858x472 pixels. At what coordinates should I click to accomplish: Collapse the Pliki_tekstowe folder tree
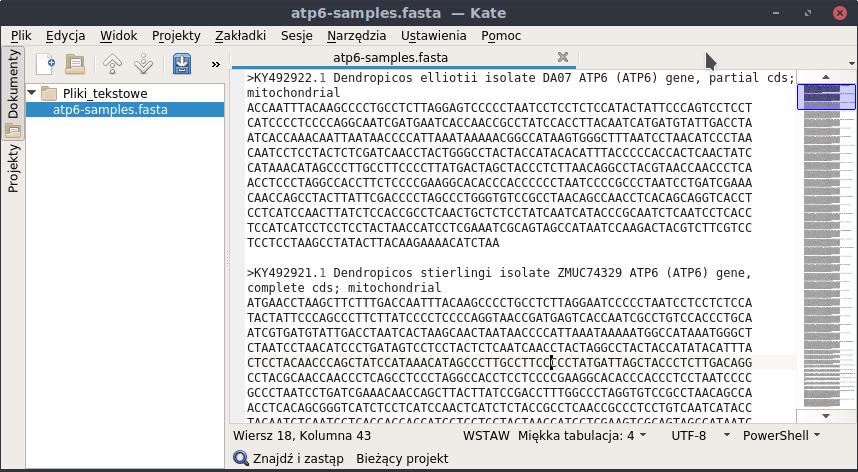(x=33, y=93)
